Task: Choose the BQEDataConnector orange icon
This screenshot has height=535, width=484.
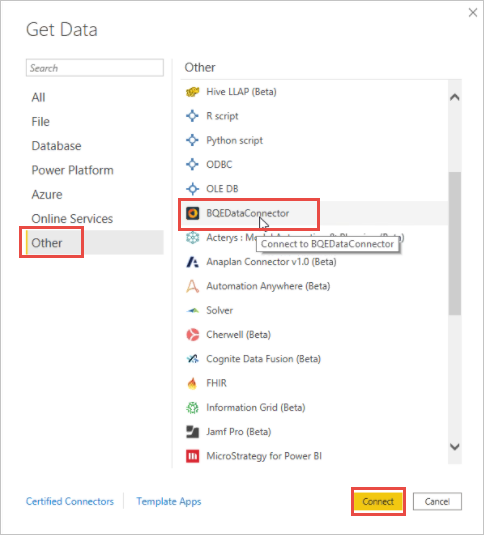Action: (x=192, y=213)
